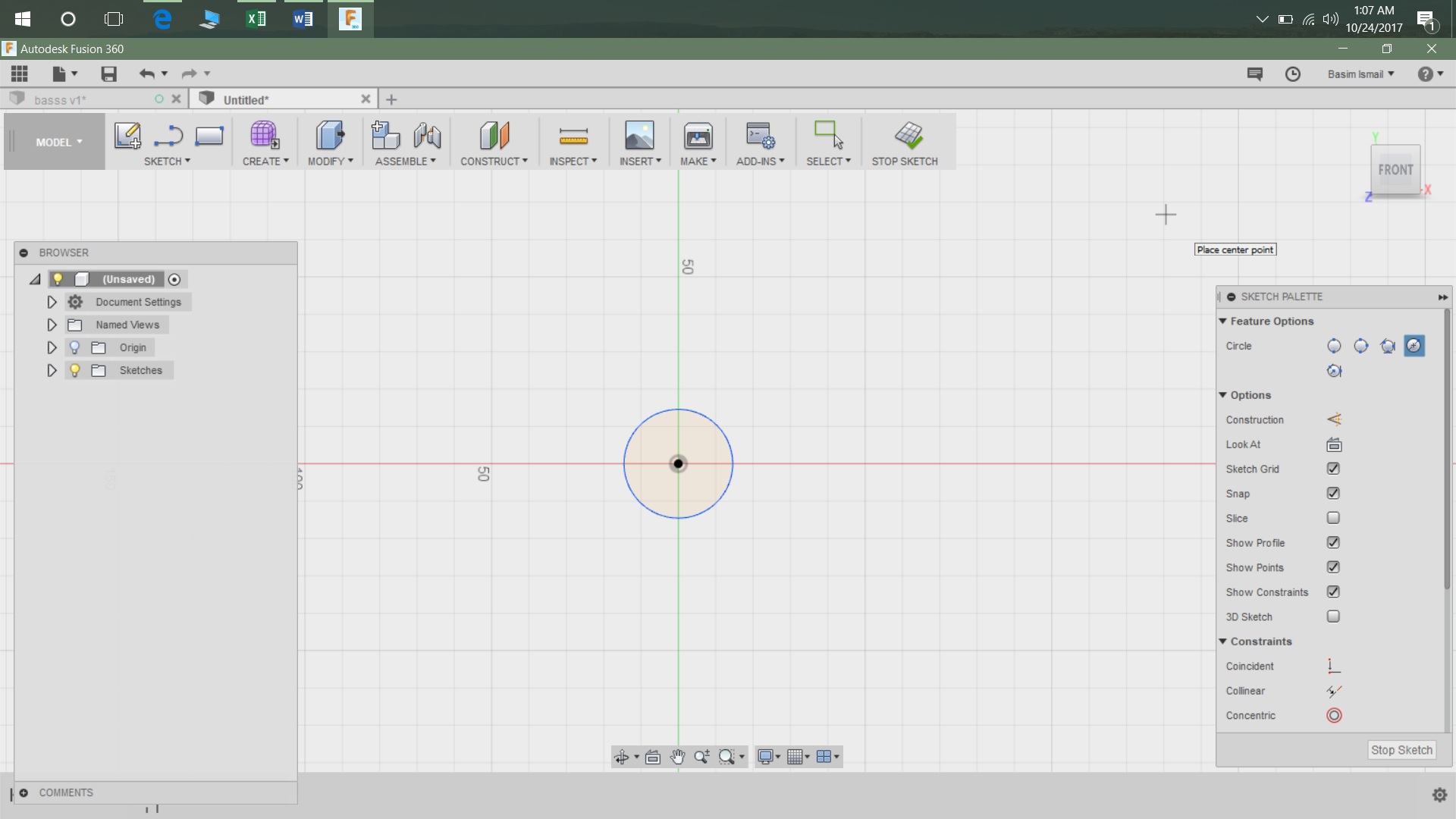Screen dimensions: 1456x819
Task: Toggle the Show Points checkbox
Action: (1333, 567)
